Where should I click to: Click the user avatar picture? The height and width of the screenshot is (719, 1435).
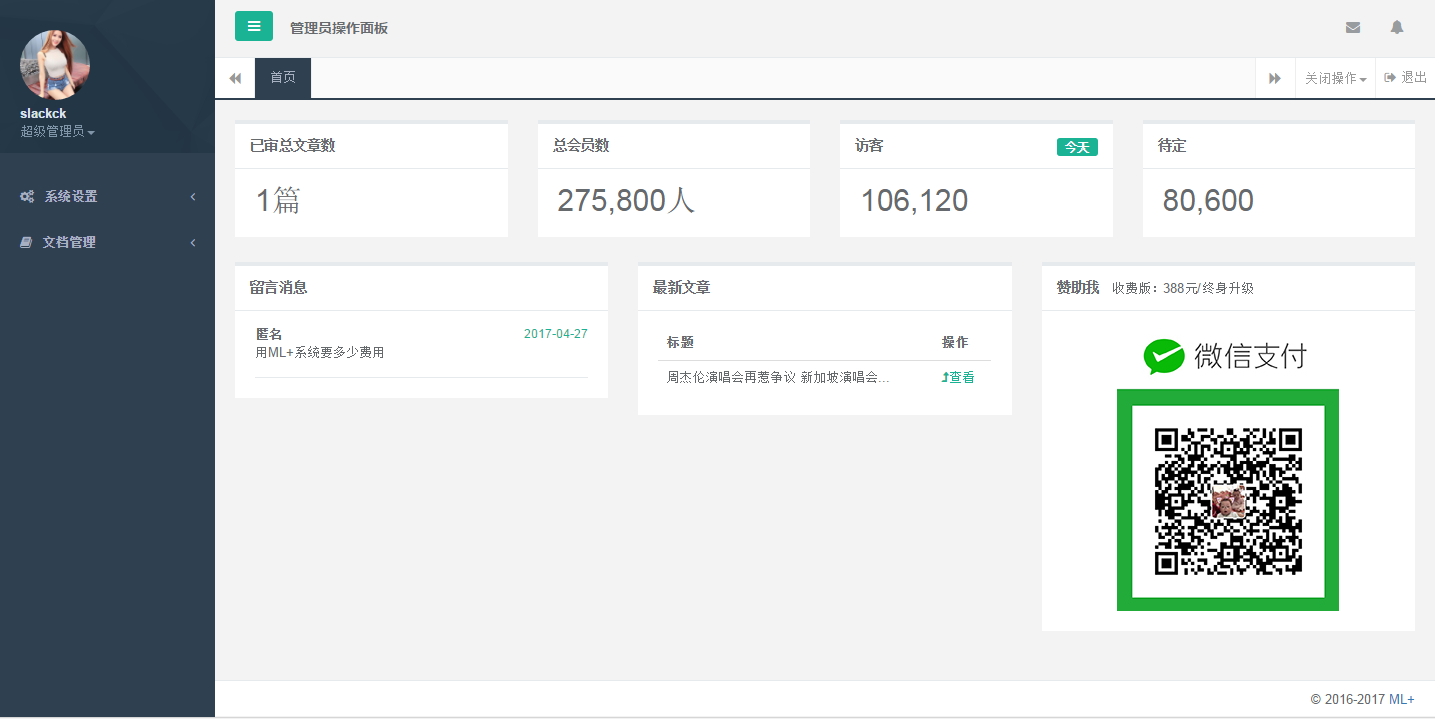(x=55, y=65)
